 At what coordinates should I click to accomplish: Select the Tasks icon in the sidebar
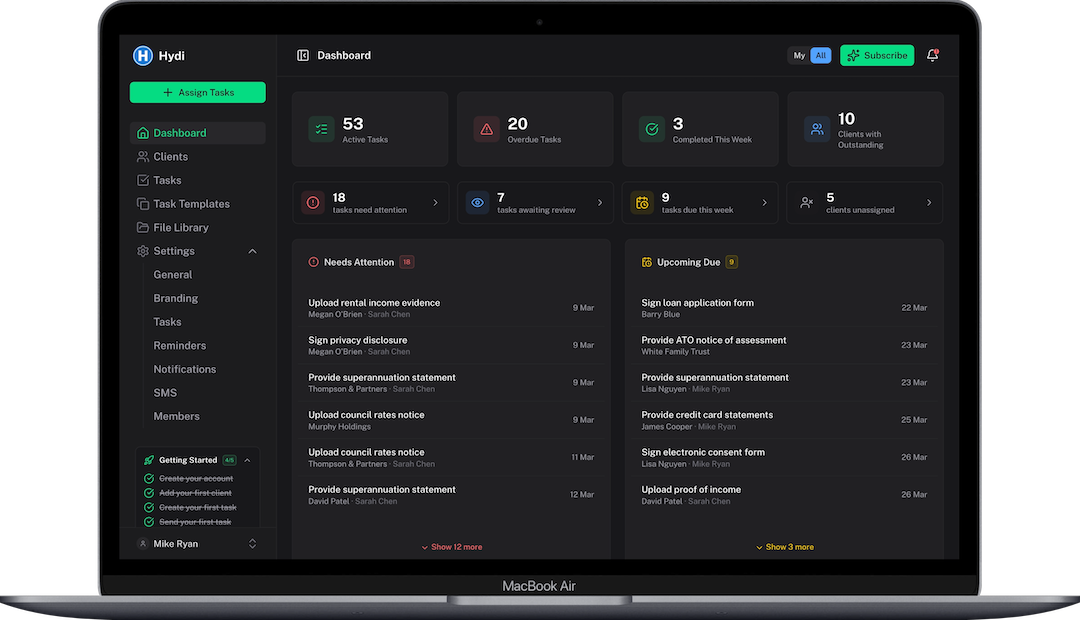tap(144, 180)
